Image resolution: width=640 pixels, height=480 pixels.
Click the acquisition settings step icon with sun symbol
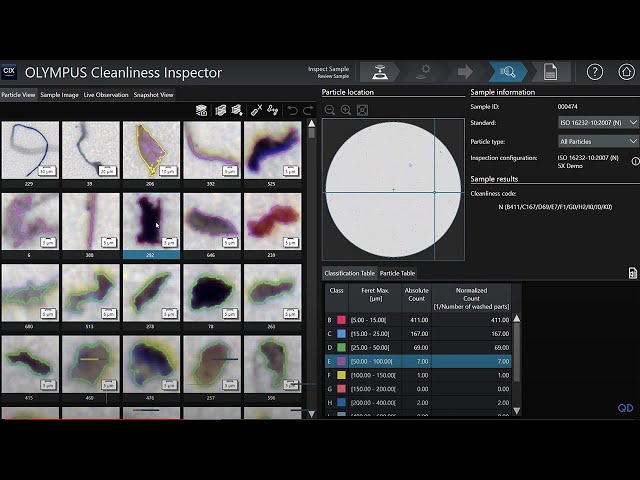coord(423,72)
